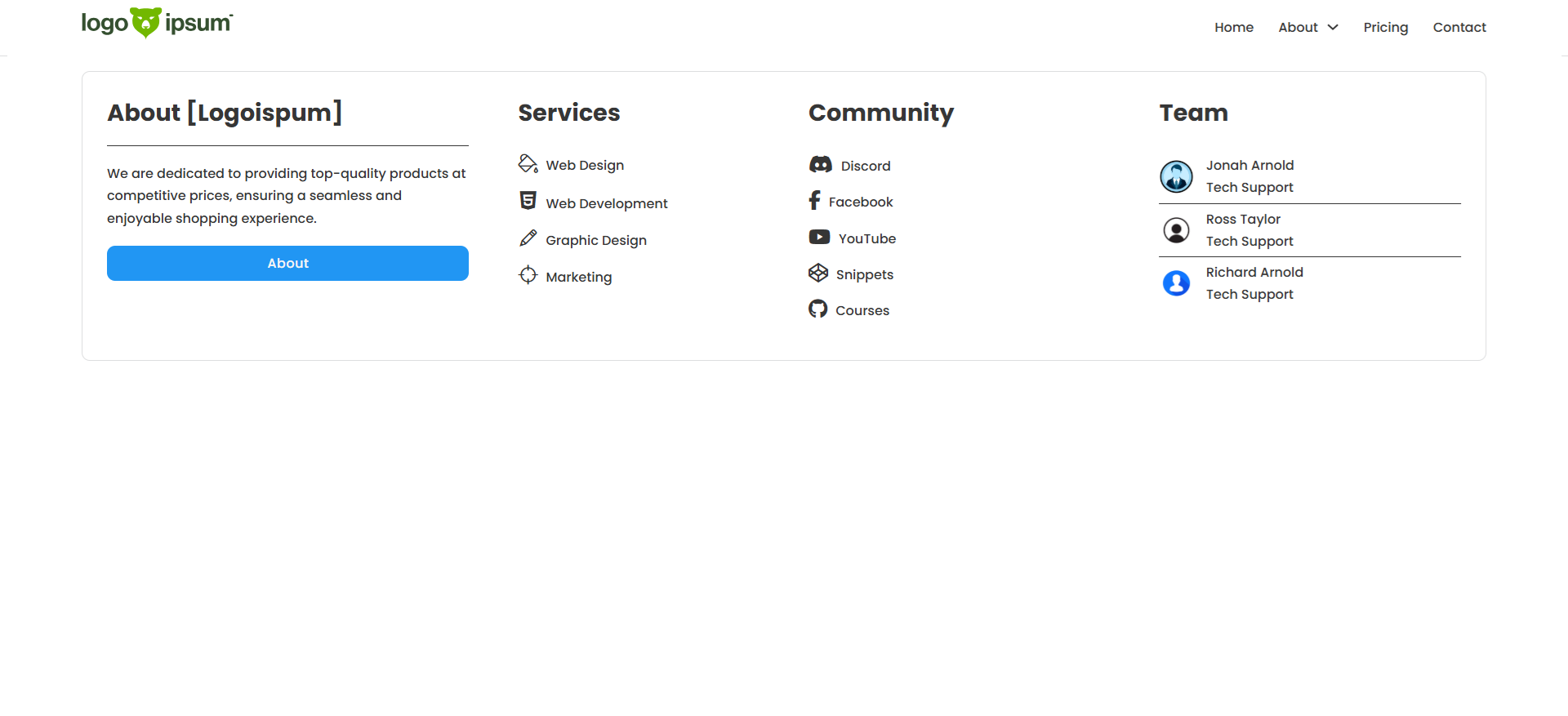Open the Facebook community link
This screenshot has width=1568, height=716.
tap(861, 202)
